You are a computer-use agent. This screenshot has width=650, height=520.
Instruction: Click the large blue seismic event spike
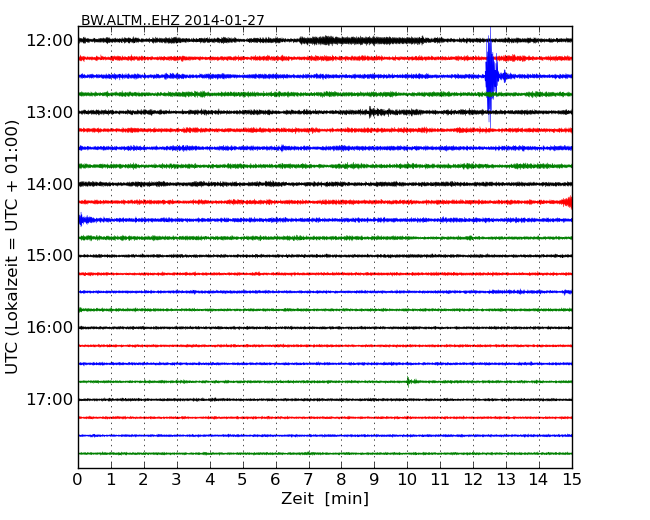[x=491, y=77]
